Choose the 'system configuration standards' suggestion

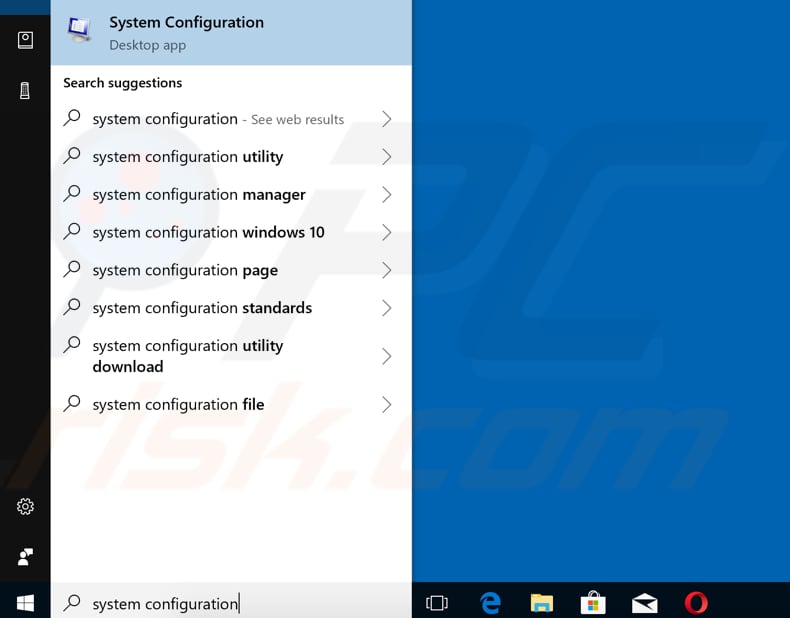202,308
